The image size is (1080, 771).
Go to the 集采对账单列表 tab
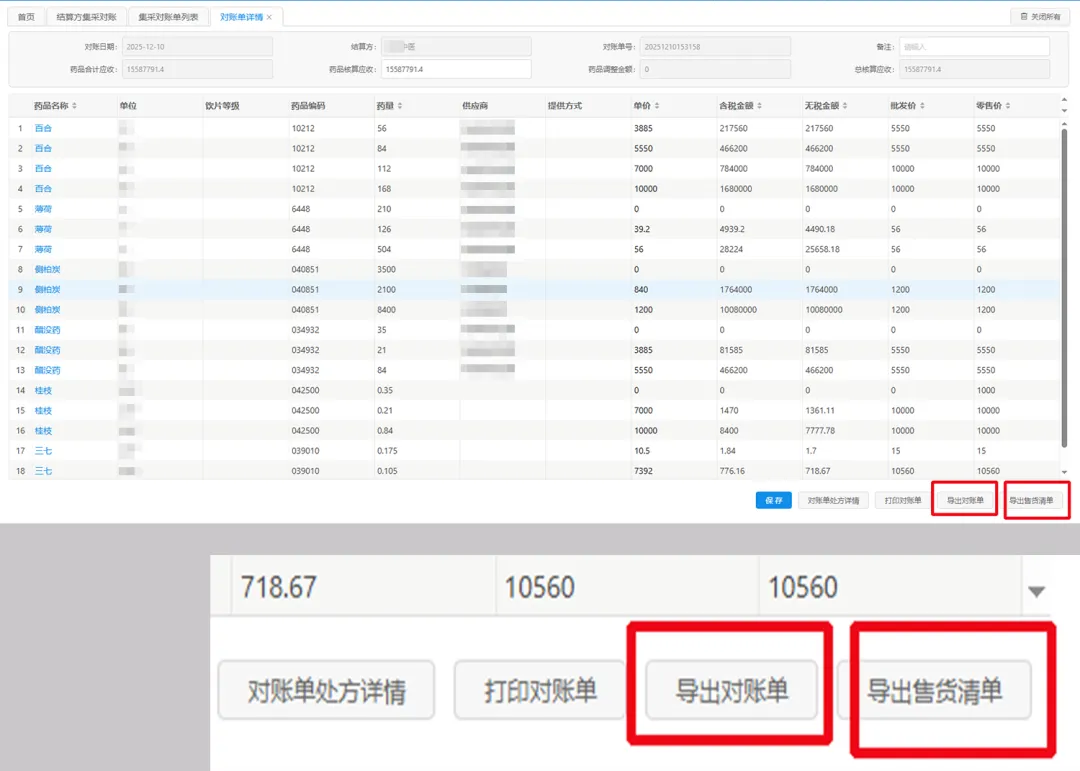coord(168,17)
